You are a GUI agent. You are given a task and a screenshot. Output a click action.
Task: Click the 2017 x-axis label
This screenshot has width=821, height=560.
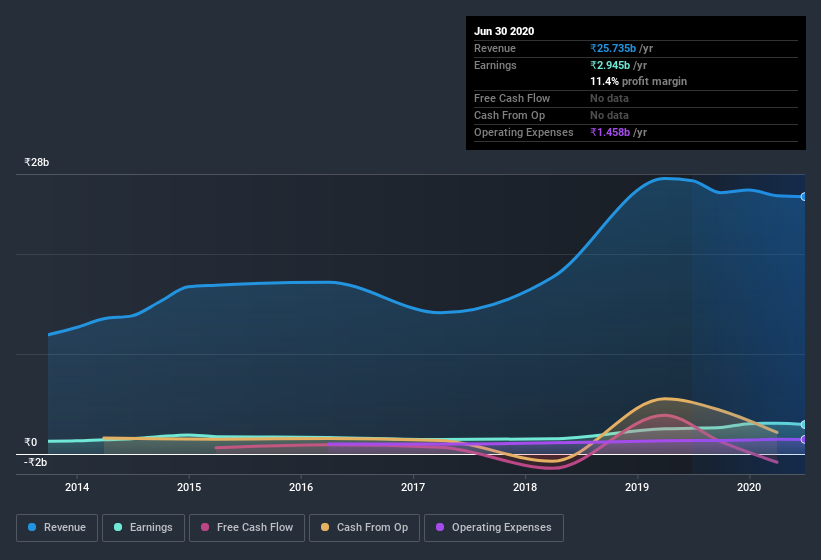point(413,487)
